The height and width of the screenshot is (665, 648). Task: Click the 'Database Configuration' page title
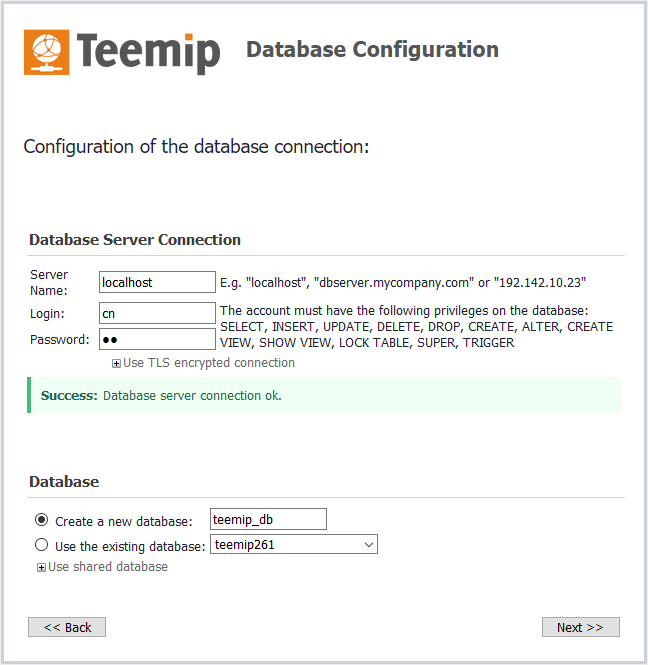click(x=372, y=50)
